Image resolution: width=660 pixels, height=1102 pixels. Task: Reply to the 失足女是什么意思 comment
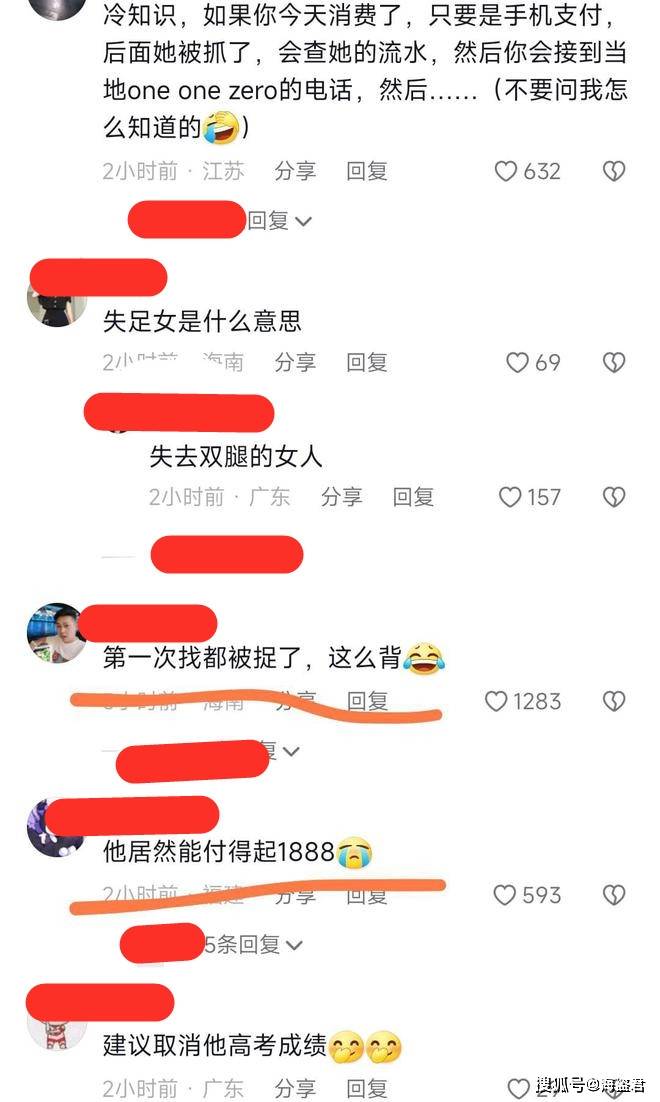(367, 363)
